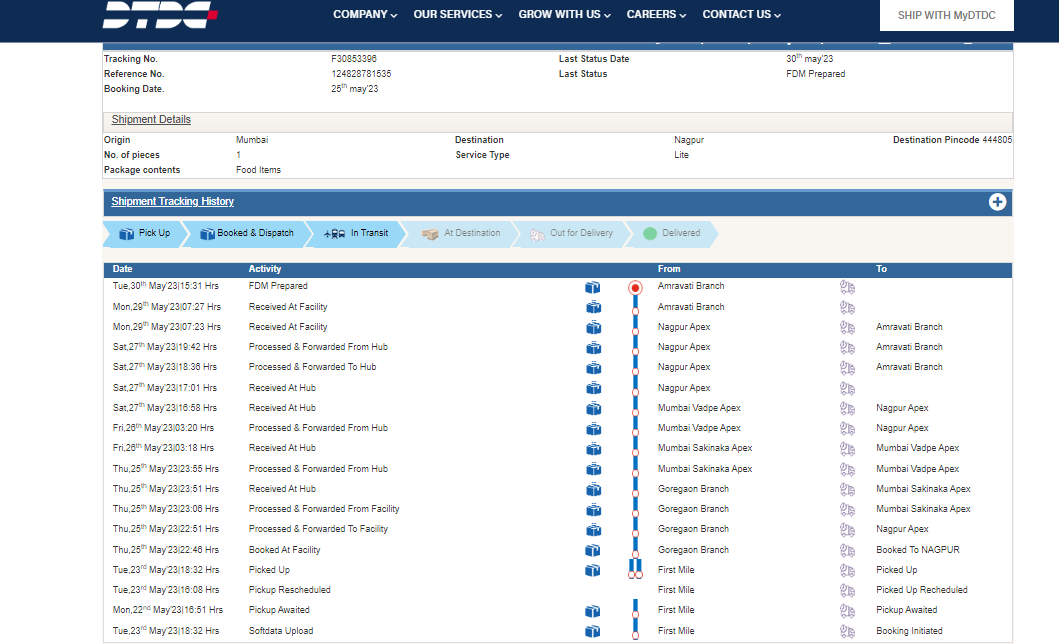Click the At Destination package icon
This screenshot has width=1059, height=644.
click(x=431, y=234)
